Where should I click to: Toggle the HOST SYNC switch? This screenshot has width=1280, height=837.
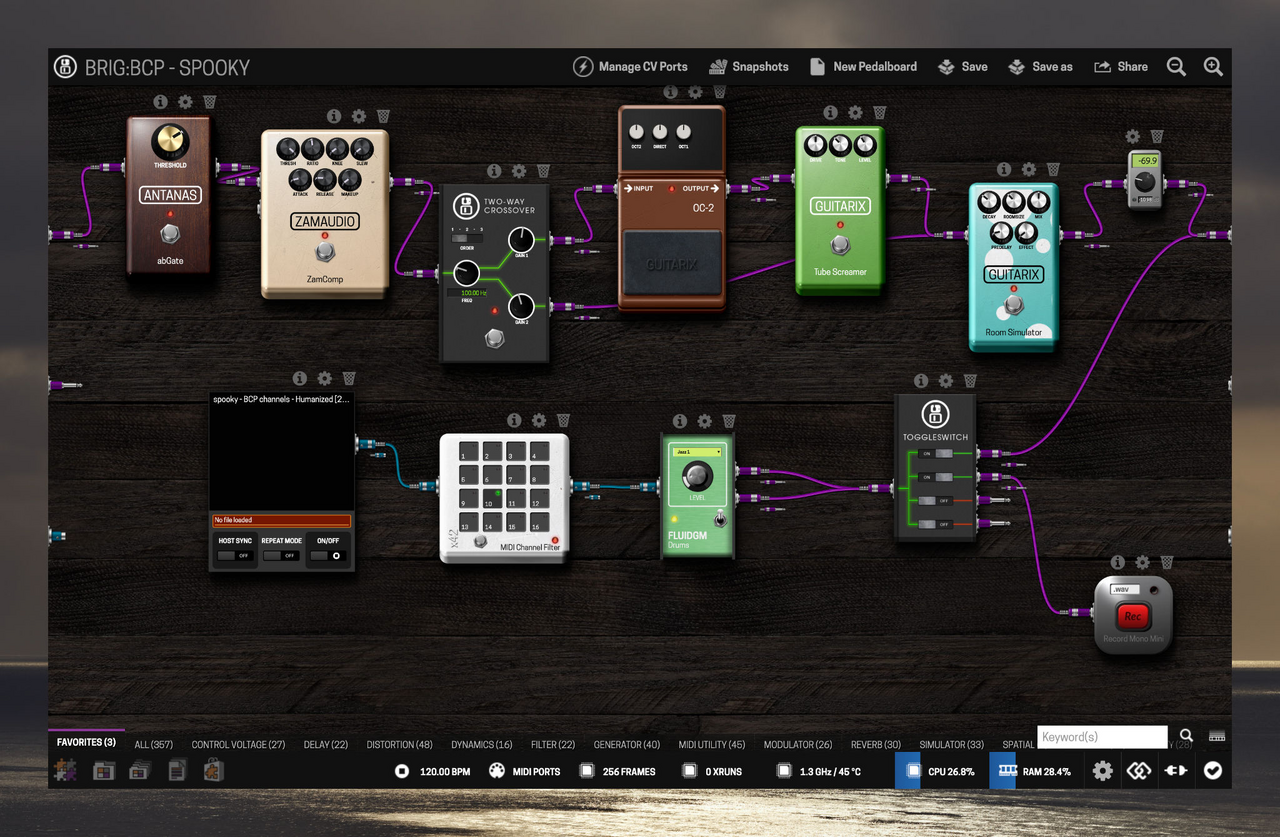pyautogui.click(x=236, y=555)
